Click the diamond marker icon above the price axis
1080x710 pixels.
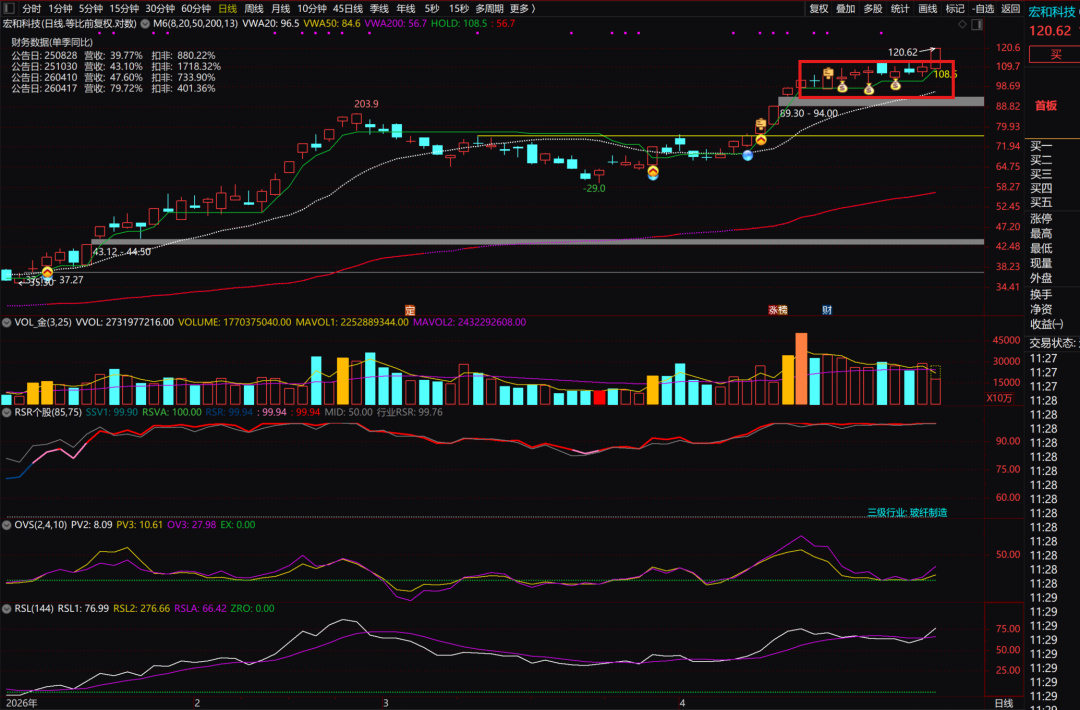tap(962, 24)
